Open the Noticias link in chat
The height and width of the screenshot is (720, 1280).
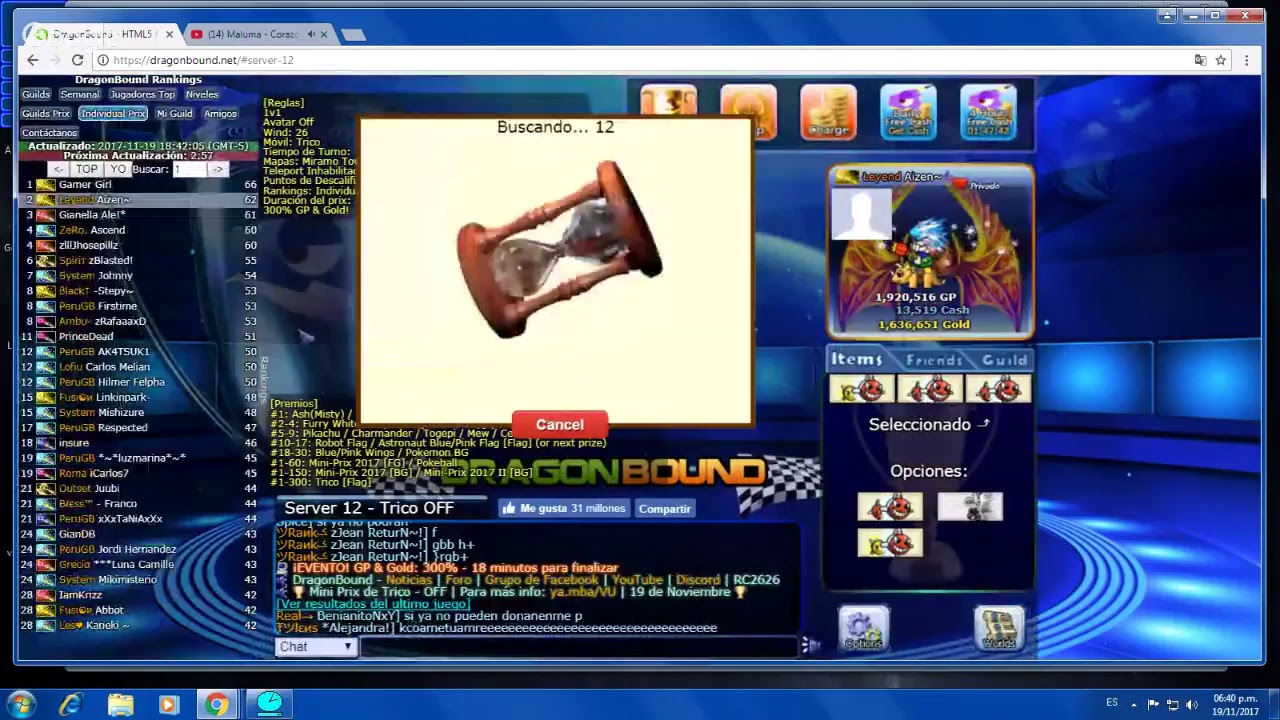click(409, 580)
